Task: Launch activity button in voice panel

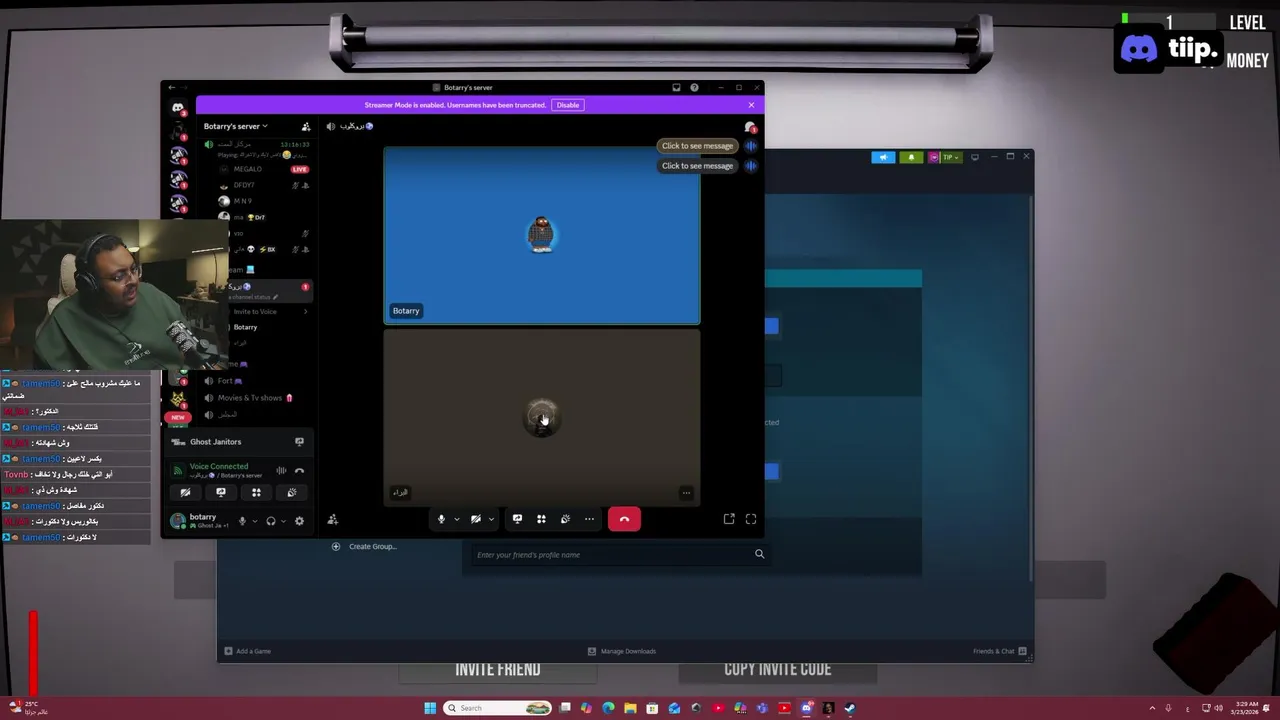Action: pyautogui.click(x=256, y=492)
